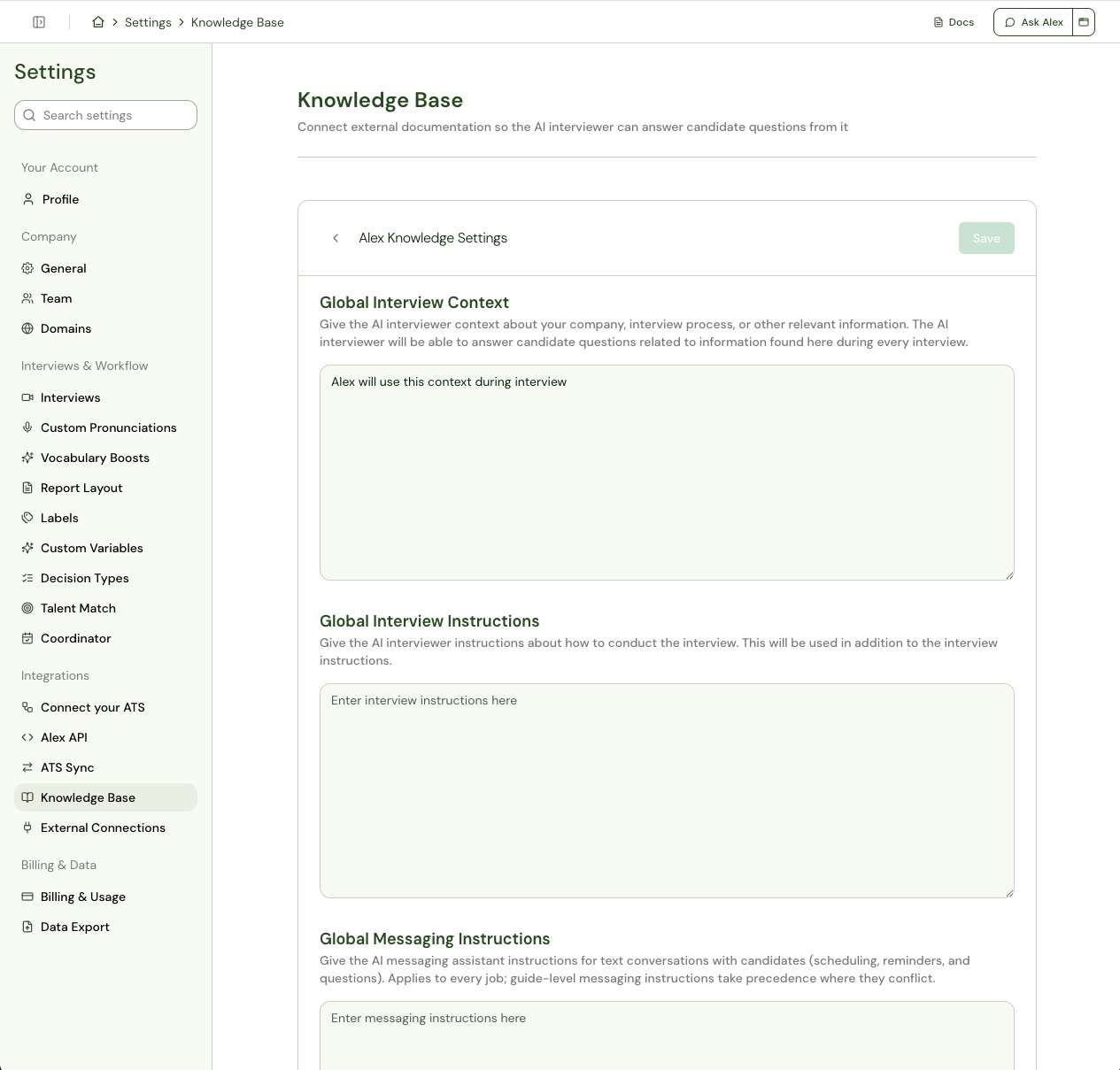1120x1070 pixels.
Task: Open Team settings page
Action: 105,298
